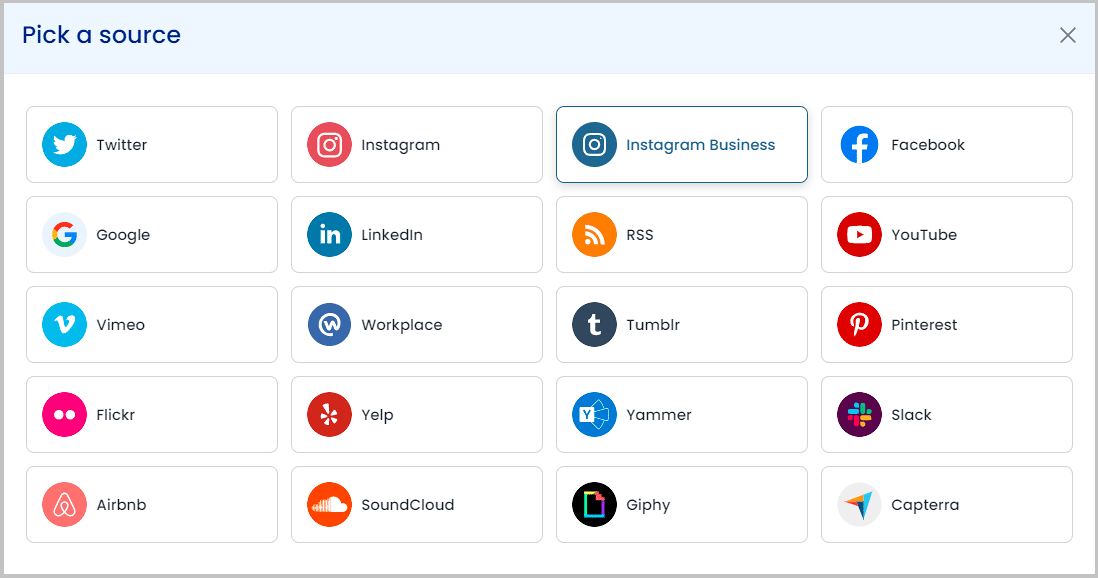The image size is (1098, 578).
Task: Choose the Flickr source card
Action: pyautogui.click(x=152, y=415)
